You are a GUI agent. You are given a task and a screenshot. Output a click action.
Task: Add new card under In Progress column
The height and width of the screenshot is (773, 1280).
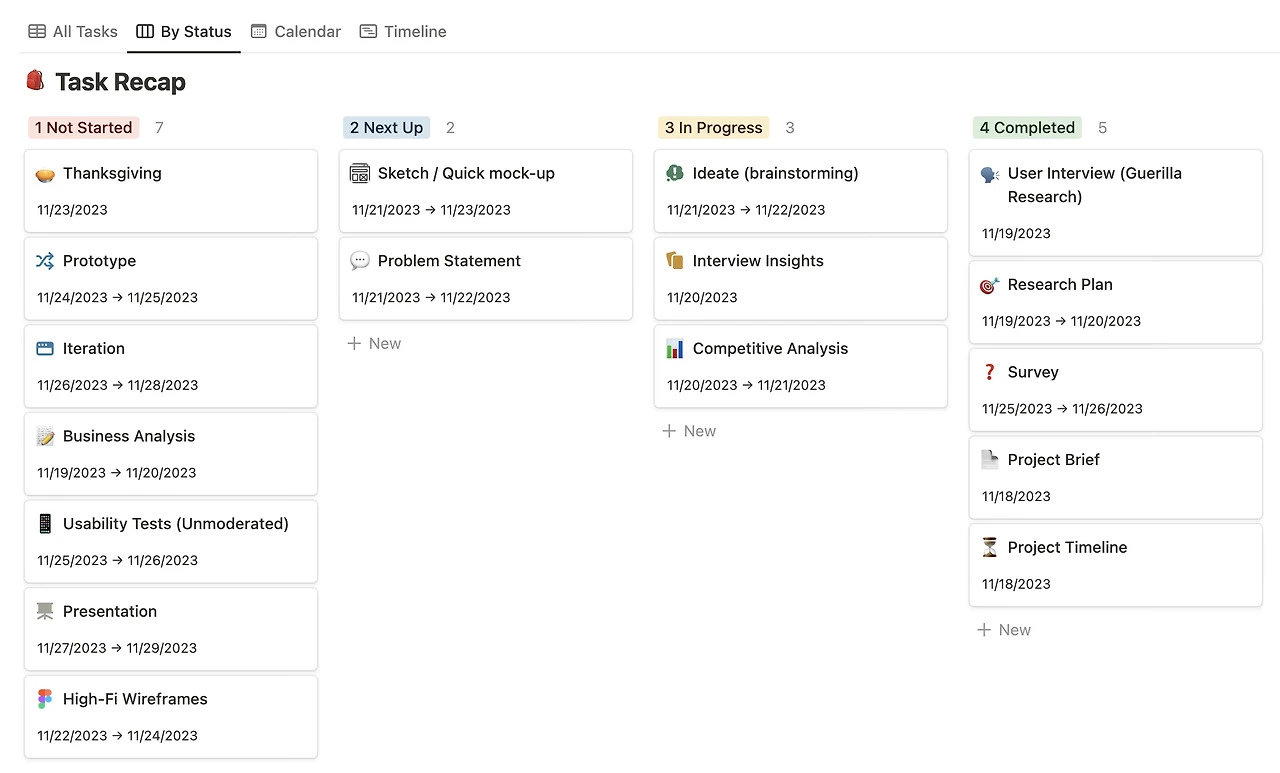pos(689,431)
